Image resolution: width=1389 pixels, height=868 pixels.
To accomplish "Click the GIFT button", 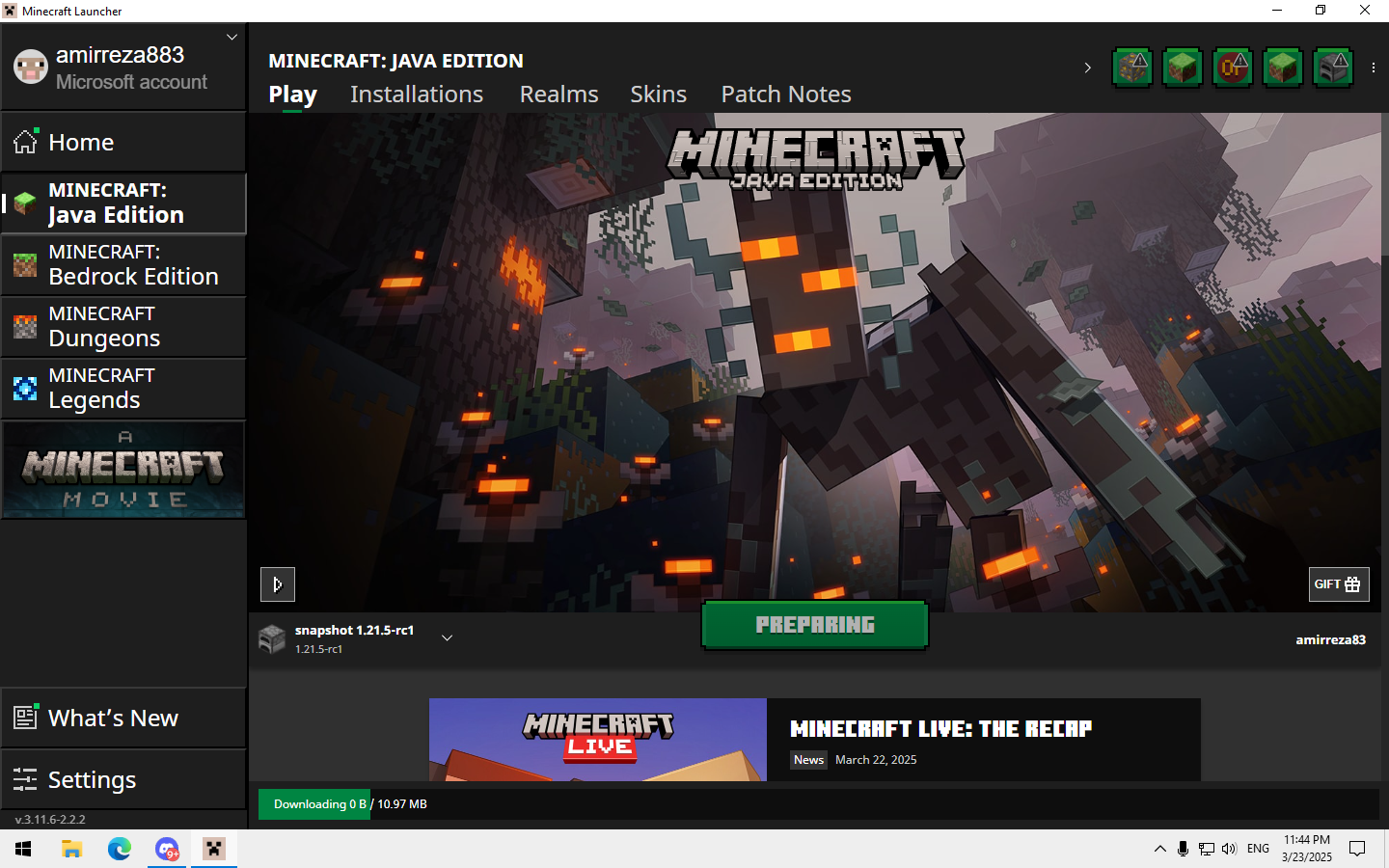I will point(1339,584).
